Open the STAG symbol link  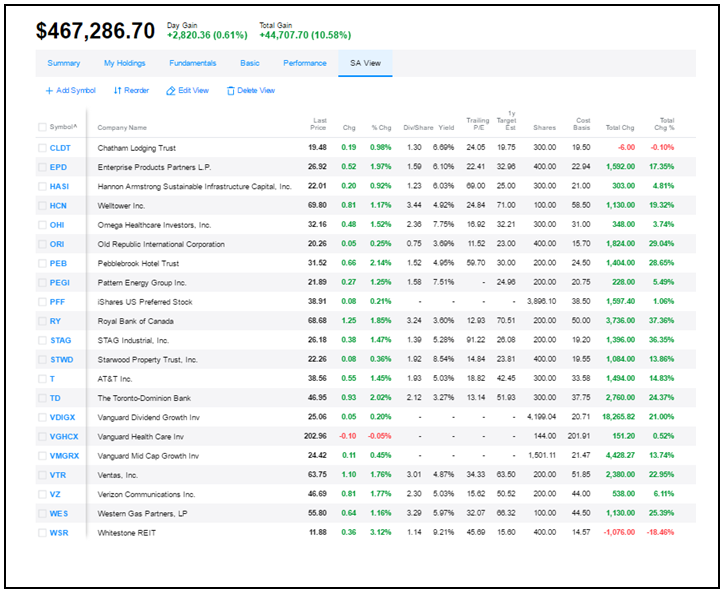pyautogui.click(x=61, y=341)
